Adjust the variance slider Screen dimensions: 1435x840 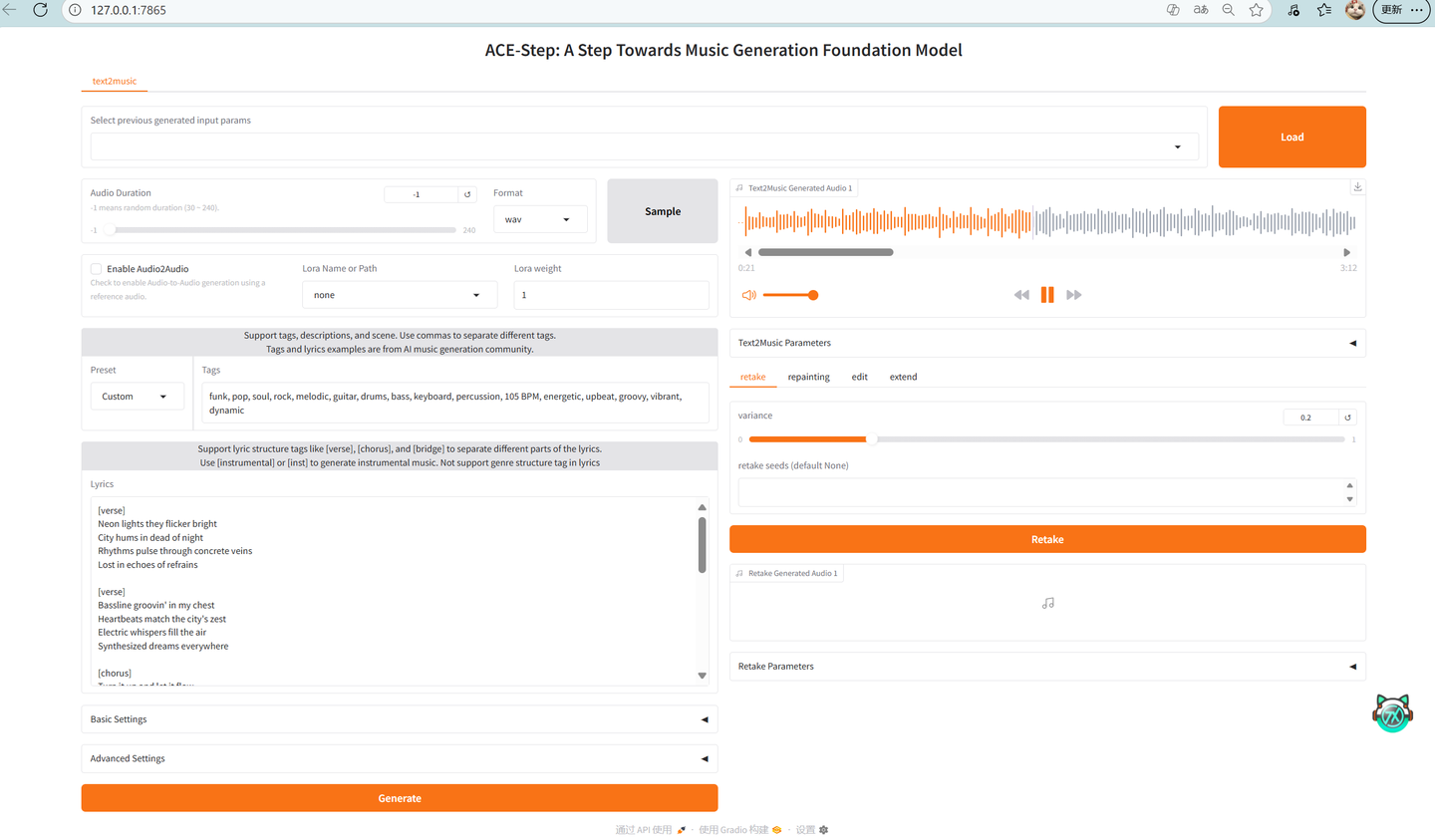[x=1047, y=439]
